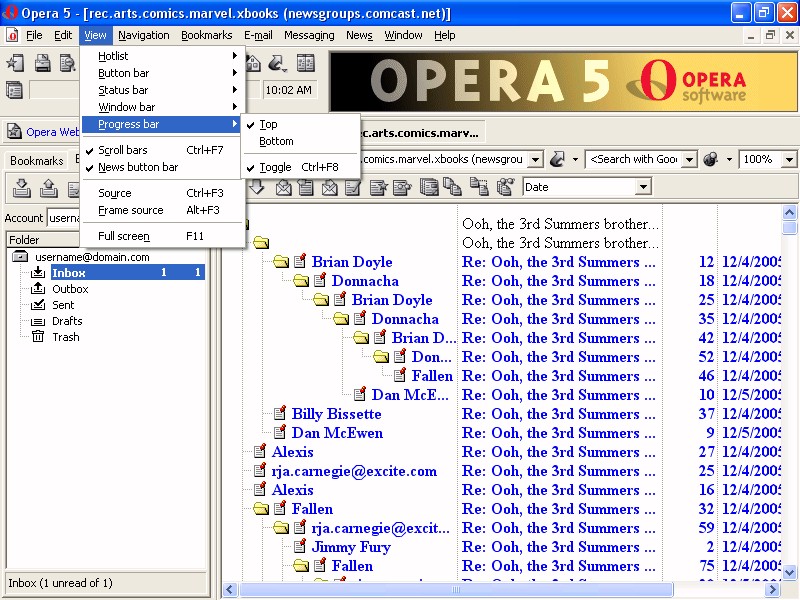Image resolution: width=800 pixels, height=600 pixels.
Task: Open the Messaging menu
Action: [309, 35]
